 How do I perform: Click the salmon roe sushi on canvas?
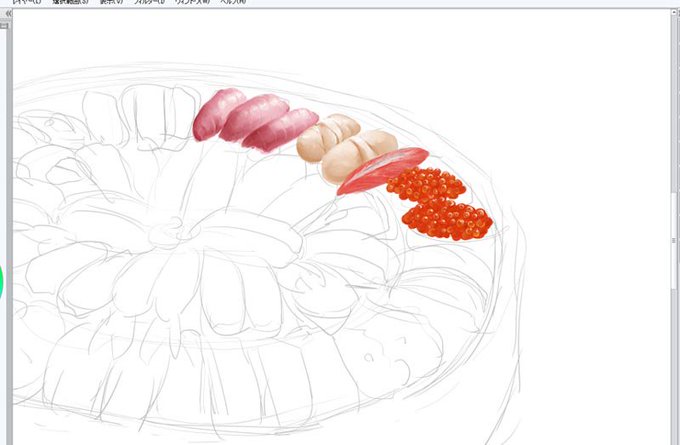click(x=439, y=203)
